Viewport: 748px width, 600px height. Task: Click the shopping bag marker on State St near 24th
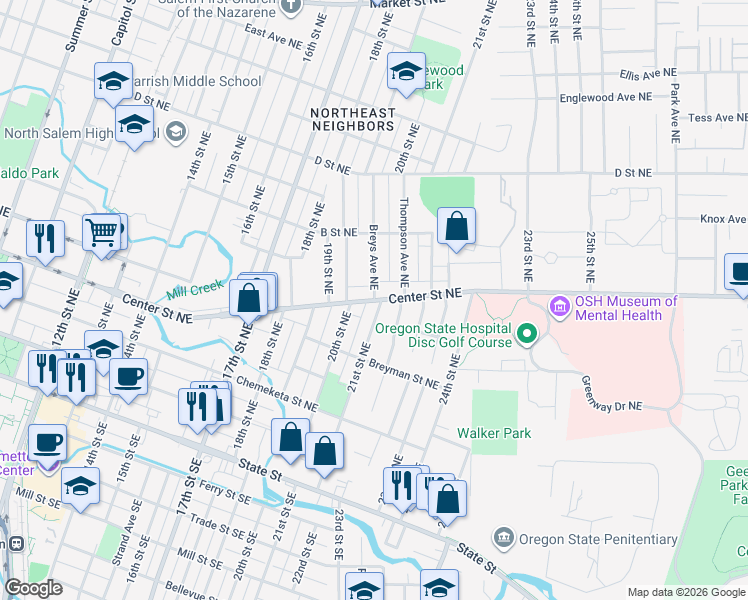447,500
